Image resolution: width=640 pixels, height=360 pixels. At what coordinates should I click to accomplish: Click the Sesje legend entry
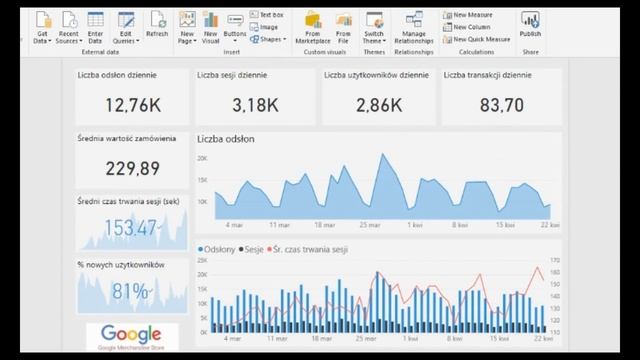click(251, 249)
